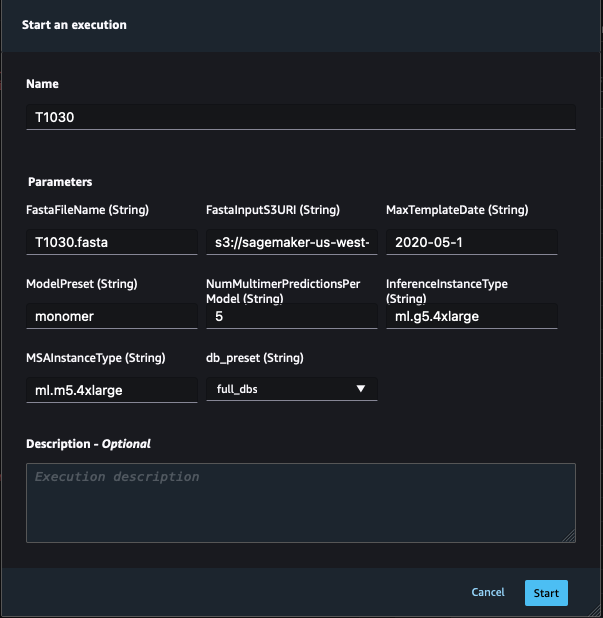The width and height of the screenshot is (603, 618).
Task: Focus the Execution description text area
Action: 301,503
